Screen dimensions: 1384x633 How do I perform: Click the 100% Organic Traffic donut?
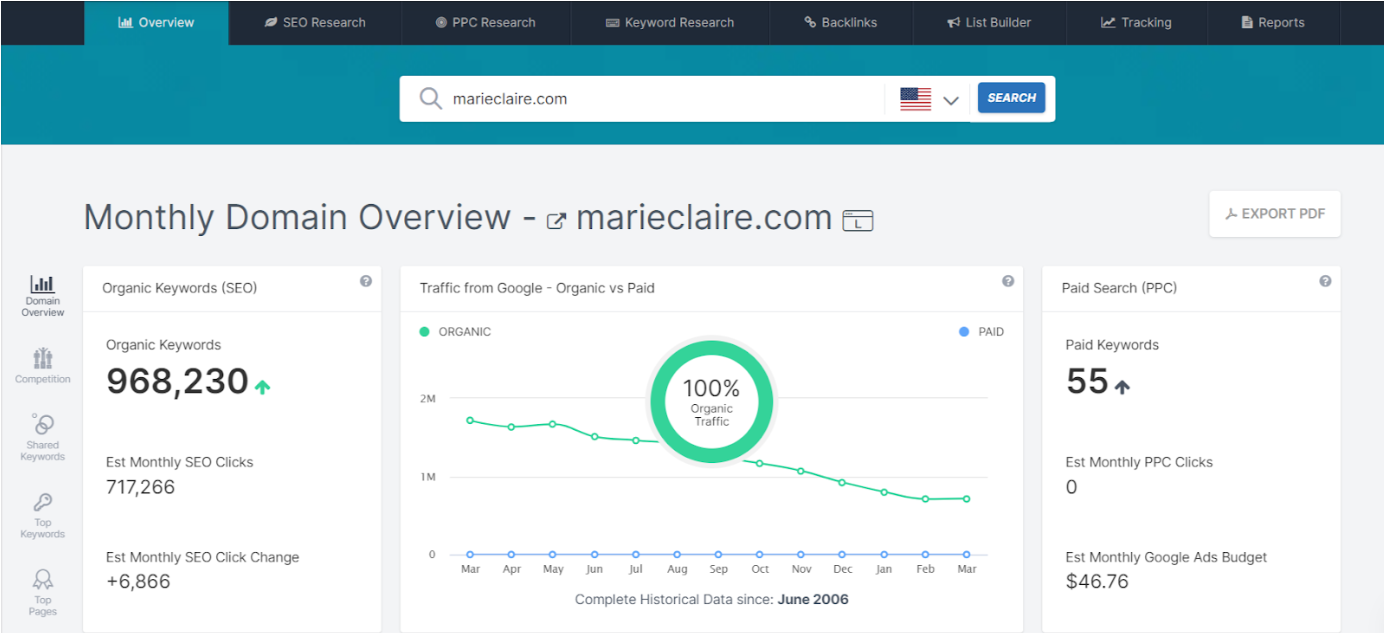click(712, 401)
